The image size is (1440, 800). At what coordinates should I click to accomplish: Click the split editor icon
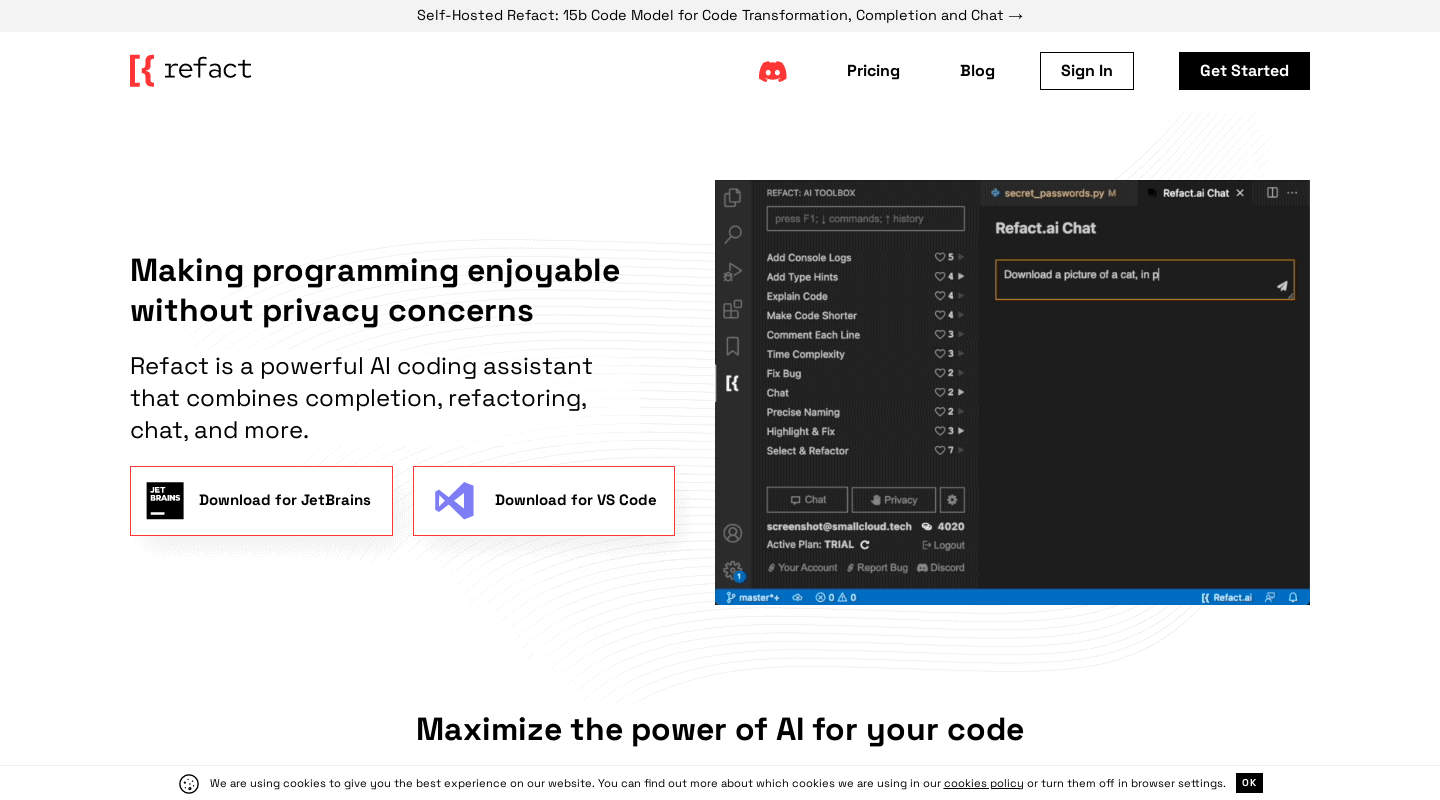coord(1272,193)
